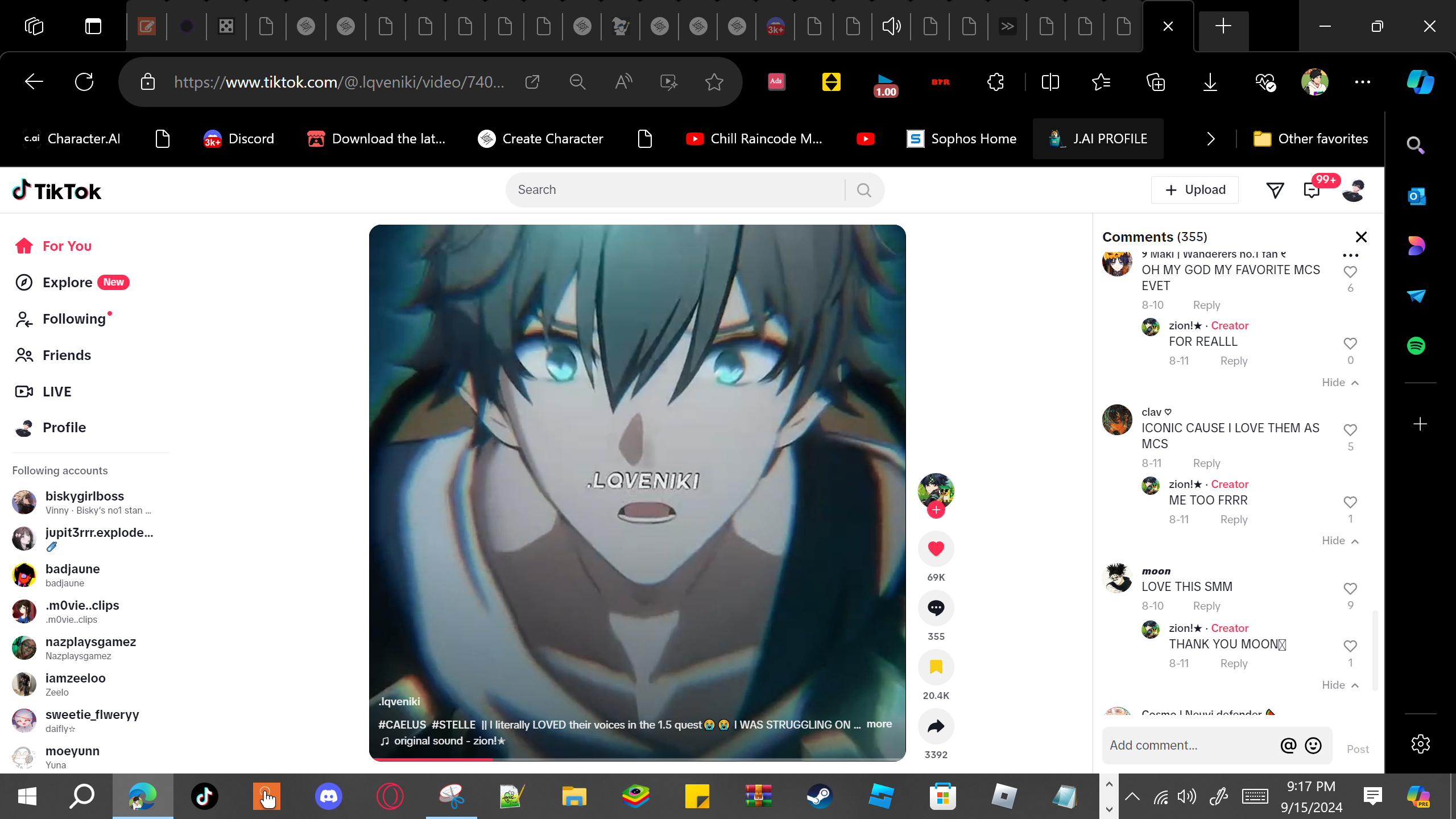
Task: Open the Explore menu item
Action: [x=67, y=282]
